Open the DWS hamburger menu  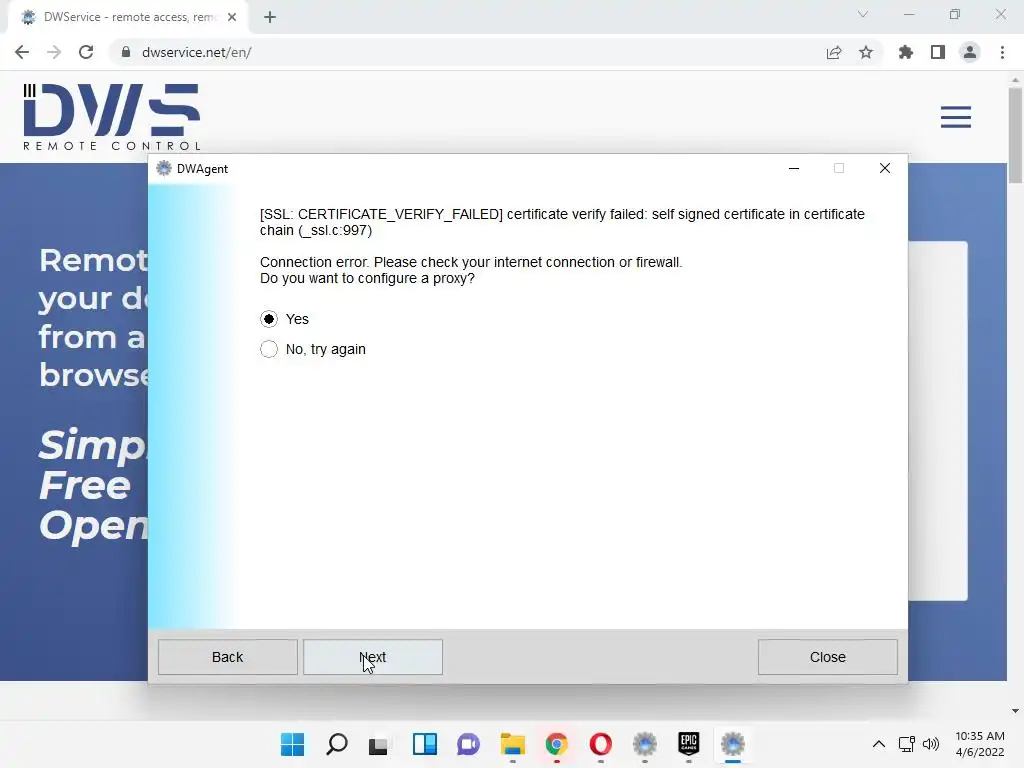[955, 118]
